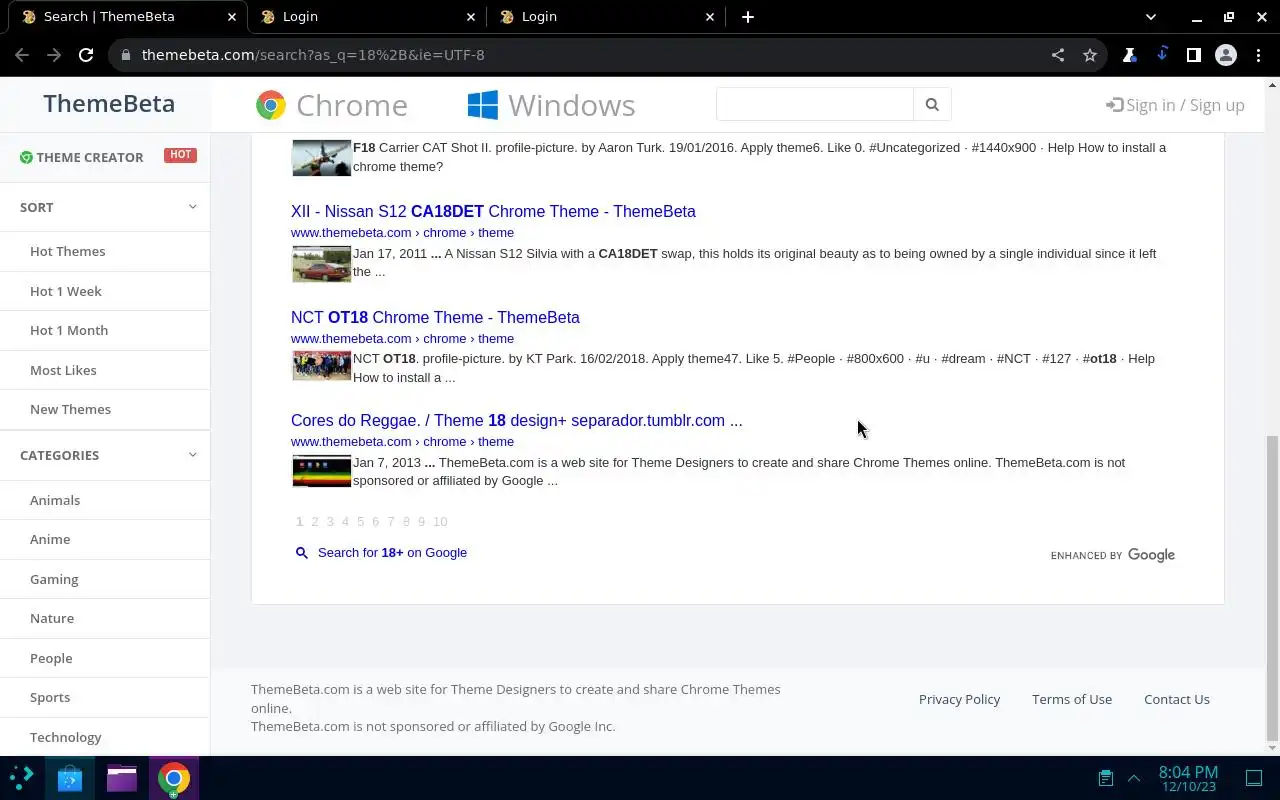The height and width of the screenshot is (800, 1280).
Task: Open Chrome three-dot menu
Action: pos(1258,55)
